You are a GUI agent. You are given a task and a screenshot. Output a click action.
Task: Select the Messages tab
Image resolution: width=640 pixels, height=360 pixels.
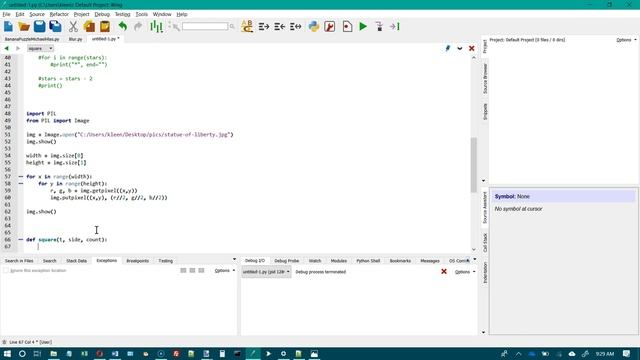tap(430, 260)
